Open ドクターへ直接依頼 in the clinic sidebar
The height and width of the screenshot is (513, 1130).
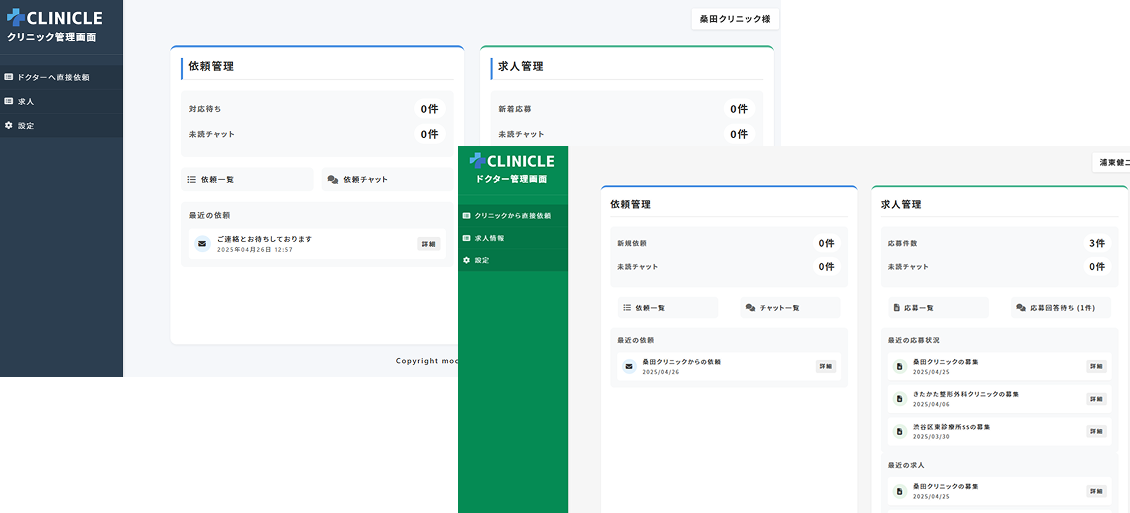[61, 77]
